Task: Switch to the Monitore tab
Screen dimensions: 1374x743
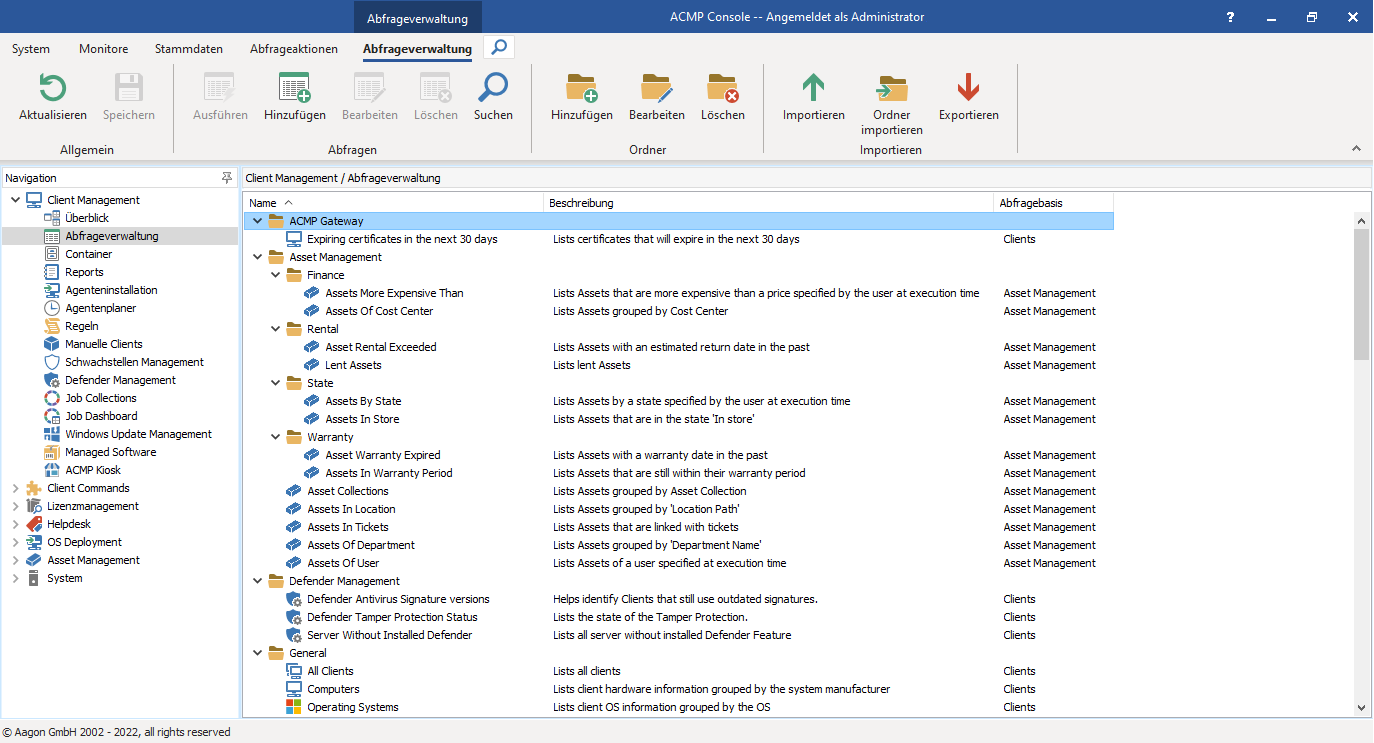Action: tap(104, 48)
